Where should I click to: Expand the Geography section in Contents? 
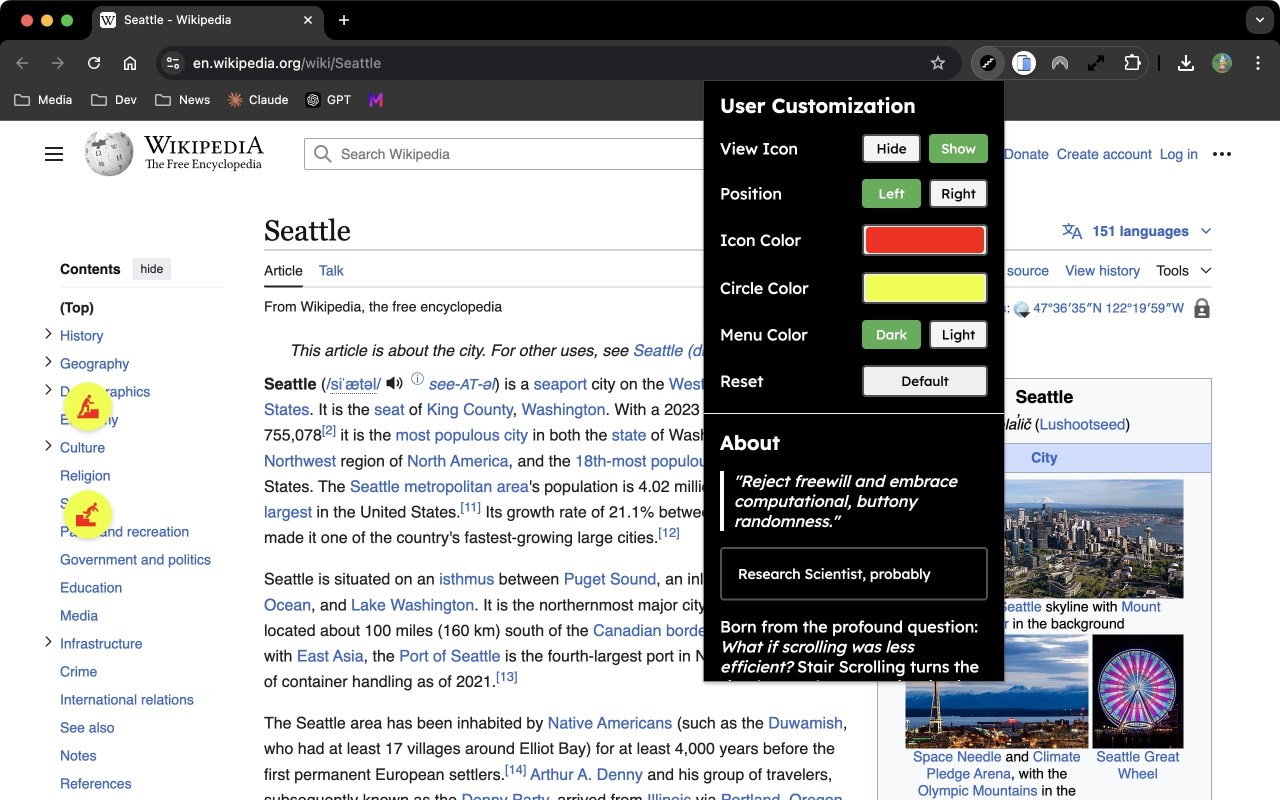click(x=48, y=362)
